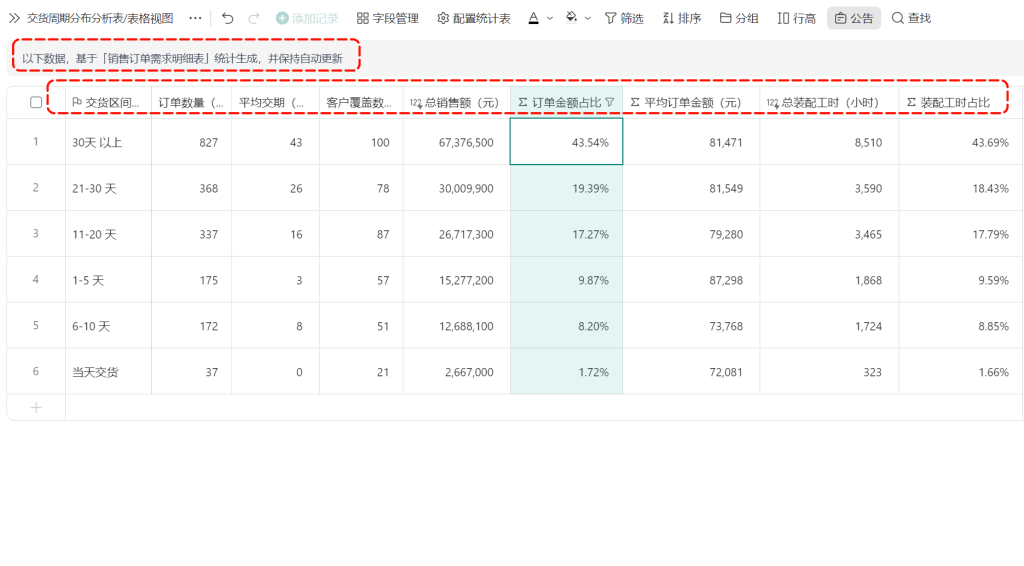Open 字段管理 field management
The width and height of the screenshot is (1024, 566).
point(387,18)
